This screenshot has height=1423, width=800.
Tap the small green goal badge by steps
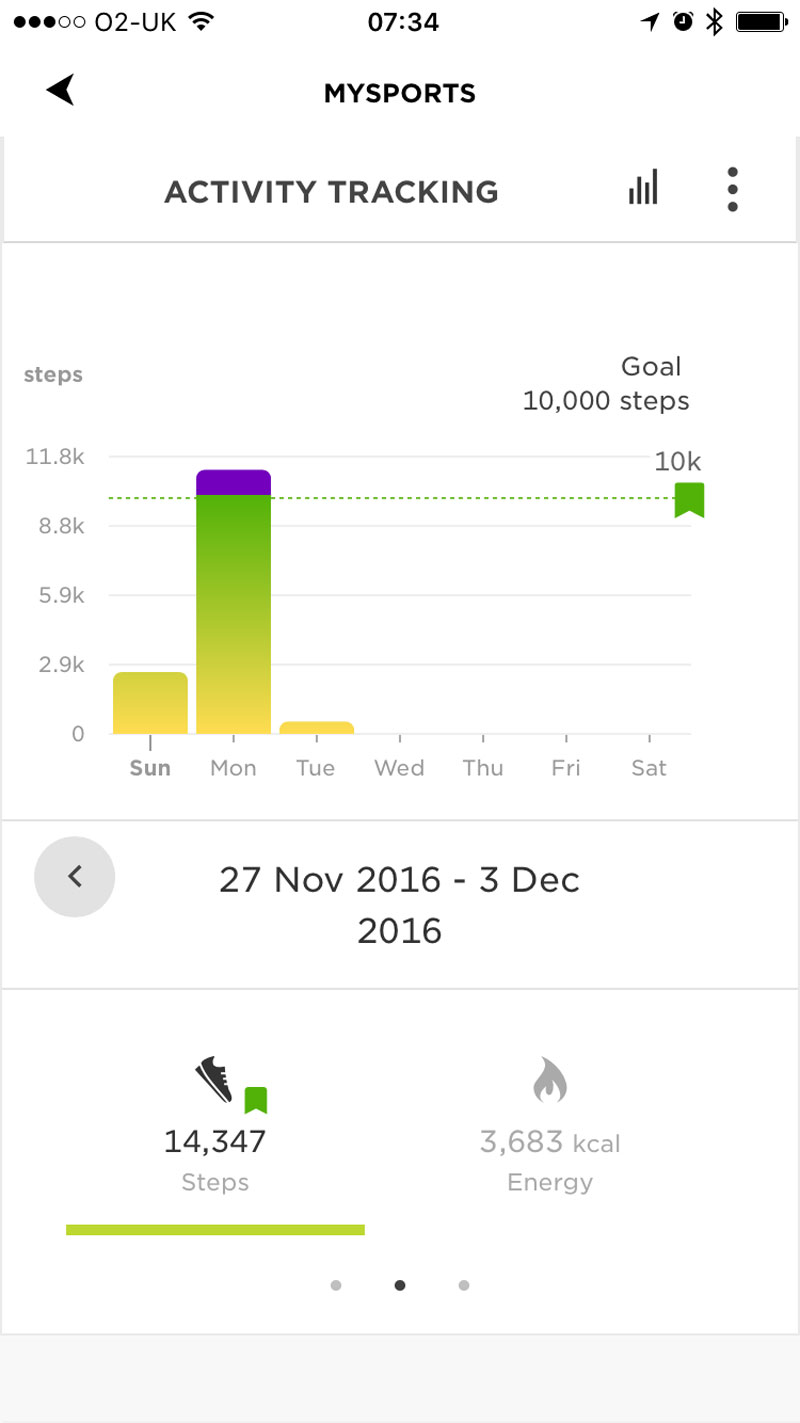point(256,1100)
